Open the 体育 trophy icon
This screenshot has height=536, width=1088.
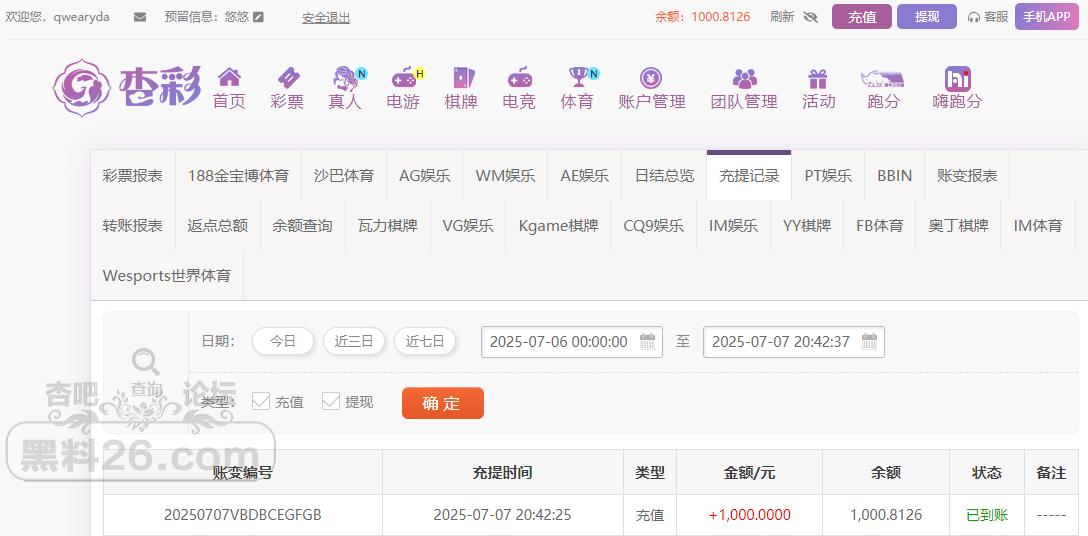pos(577,78)
